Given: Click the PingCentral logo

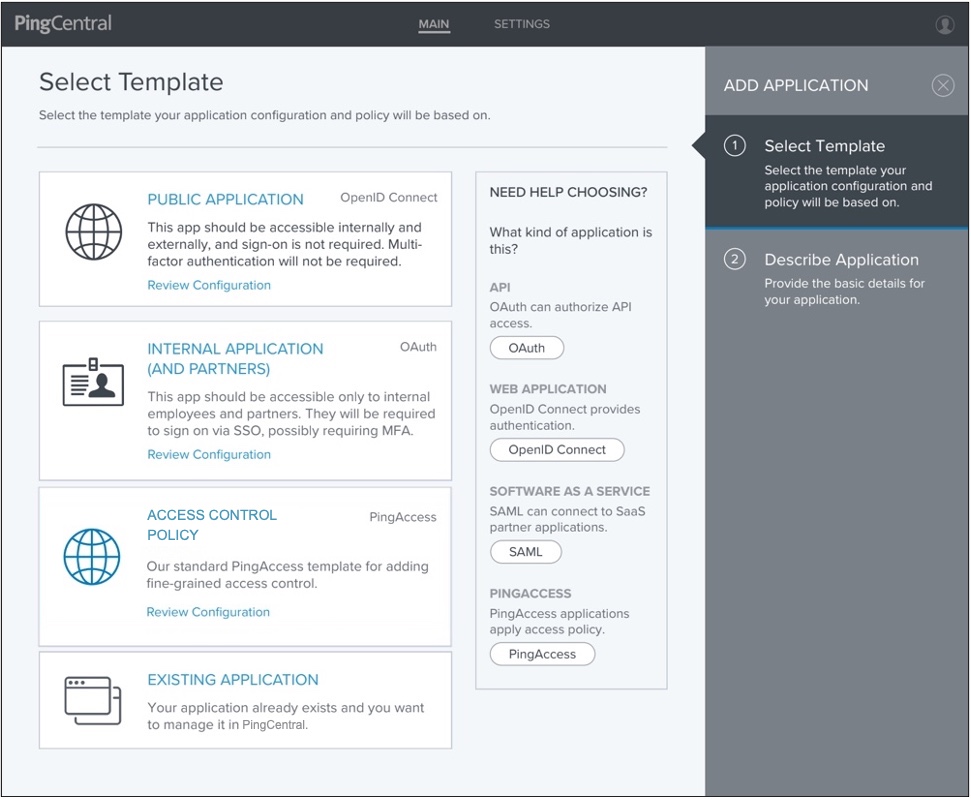Looking at the screenshot, I should 62,23.
